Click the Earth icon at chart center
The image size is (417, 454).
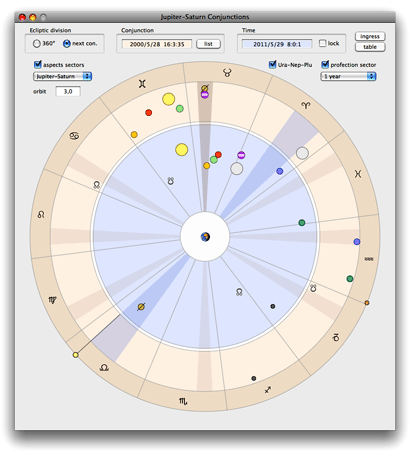(x=205, y=237)
